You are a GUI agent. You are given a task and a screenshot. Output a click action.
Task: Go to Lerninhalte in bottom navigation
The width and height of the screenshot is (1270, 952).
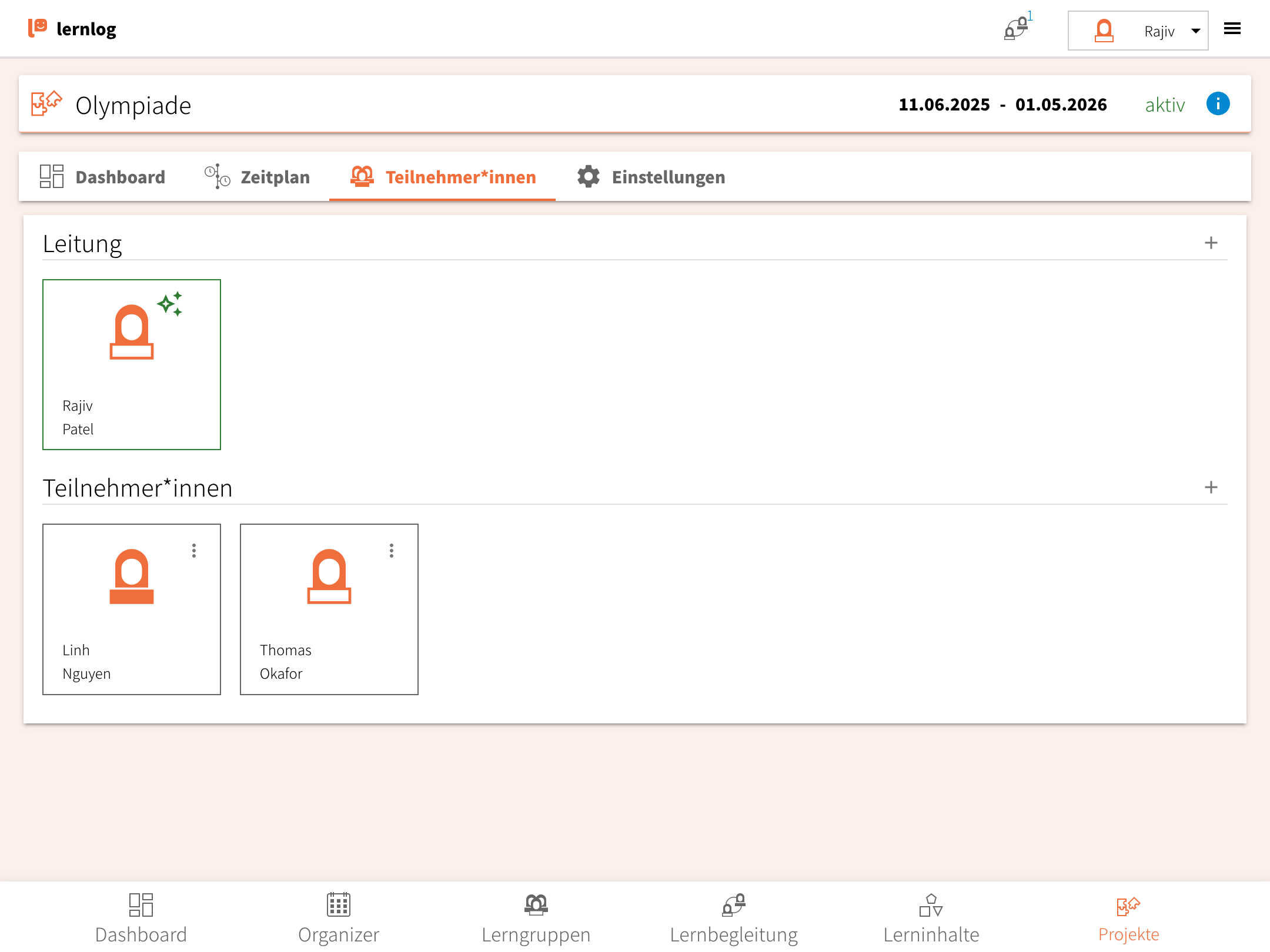[x=931, y=918]
